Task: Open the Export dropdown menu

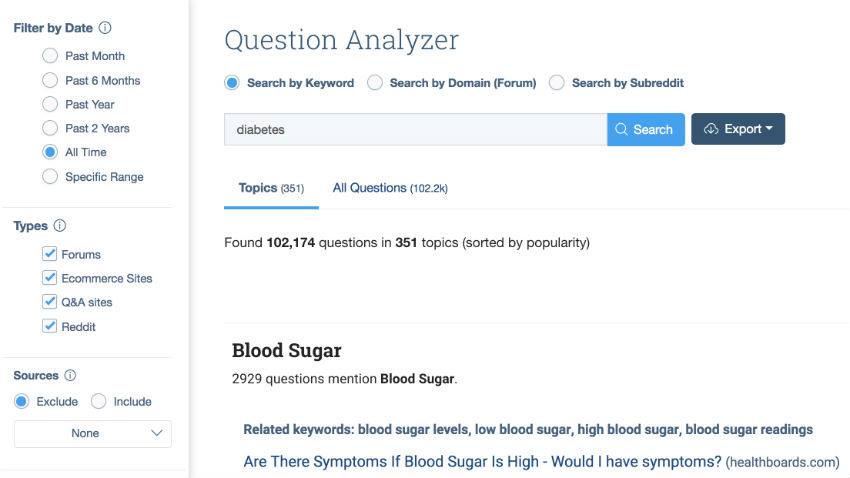Action: [x=738, y=129]
